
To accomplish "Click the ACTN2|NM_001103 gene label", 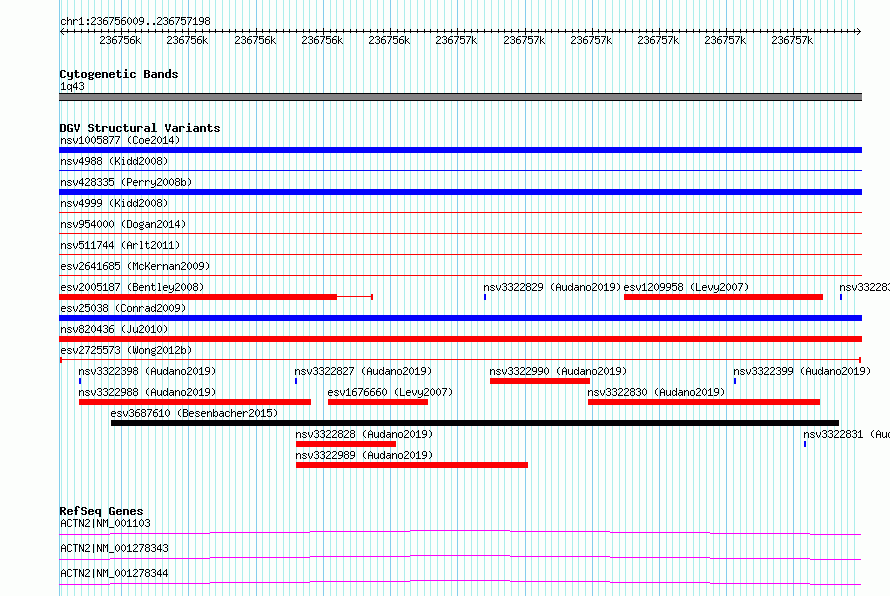I will tap(105, 523).
